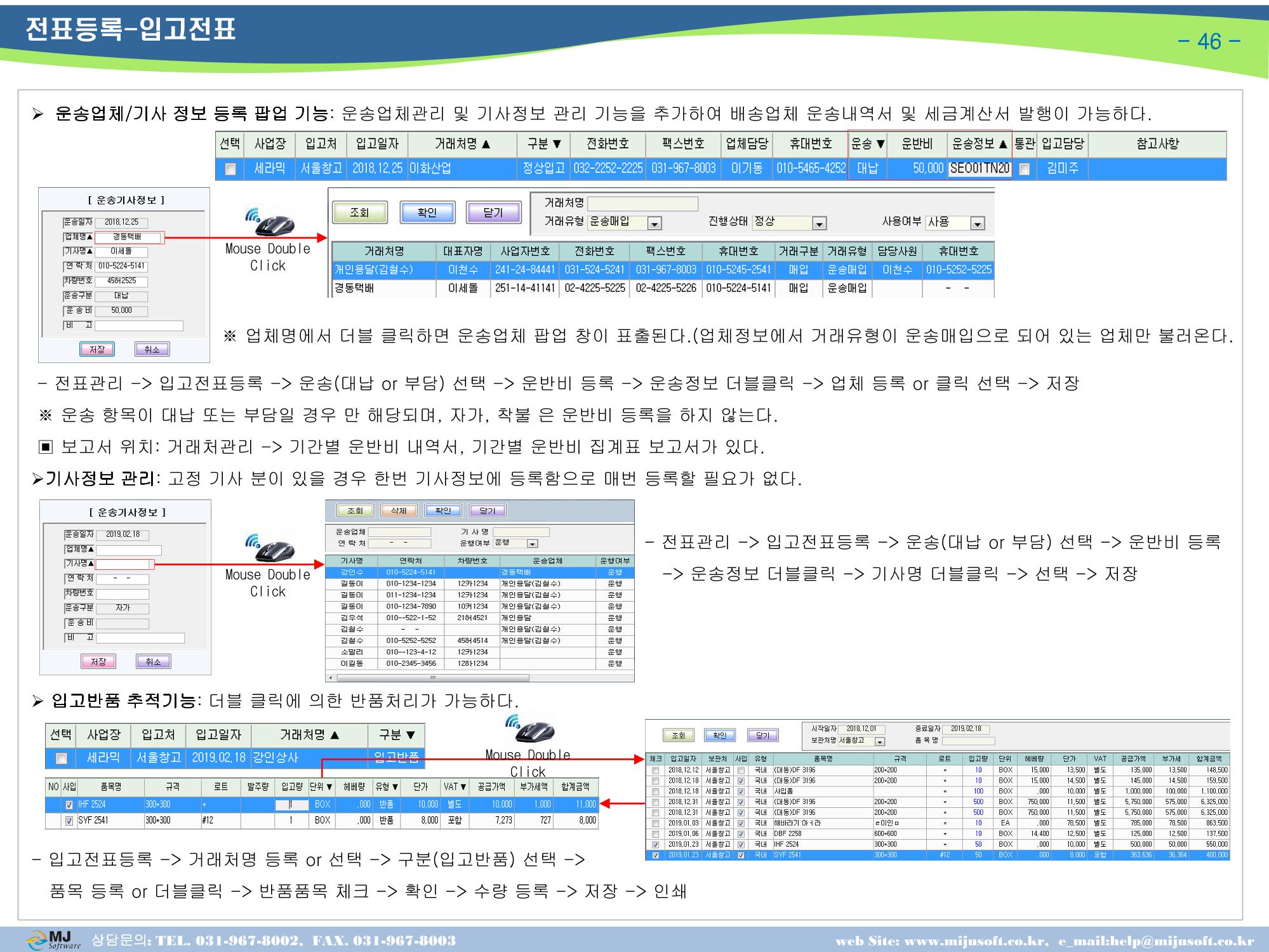Click the MJ Software logo in footer
Screen dimensions: 1269x952
coord(55,940)
